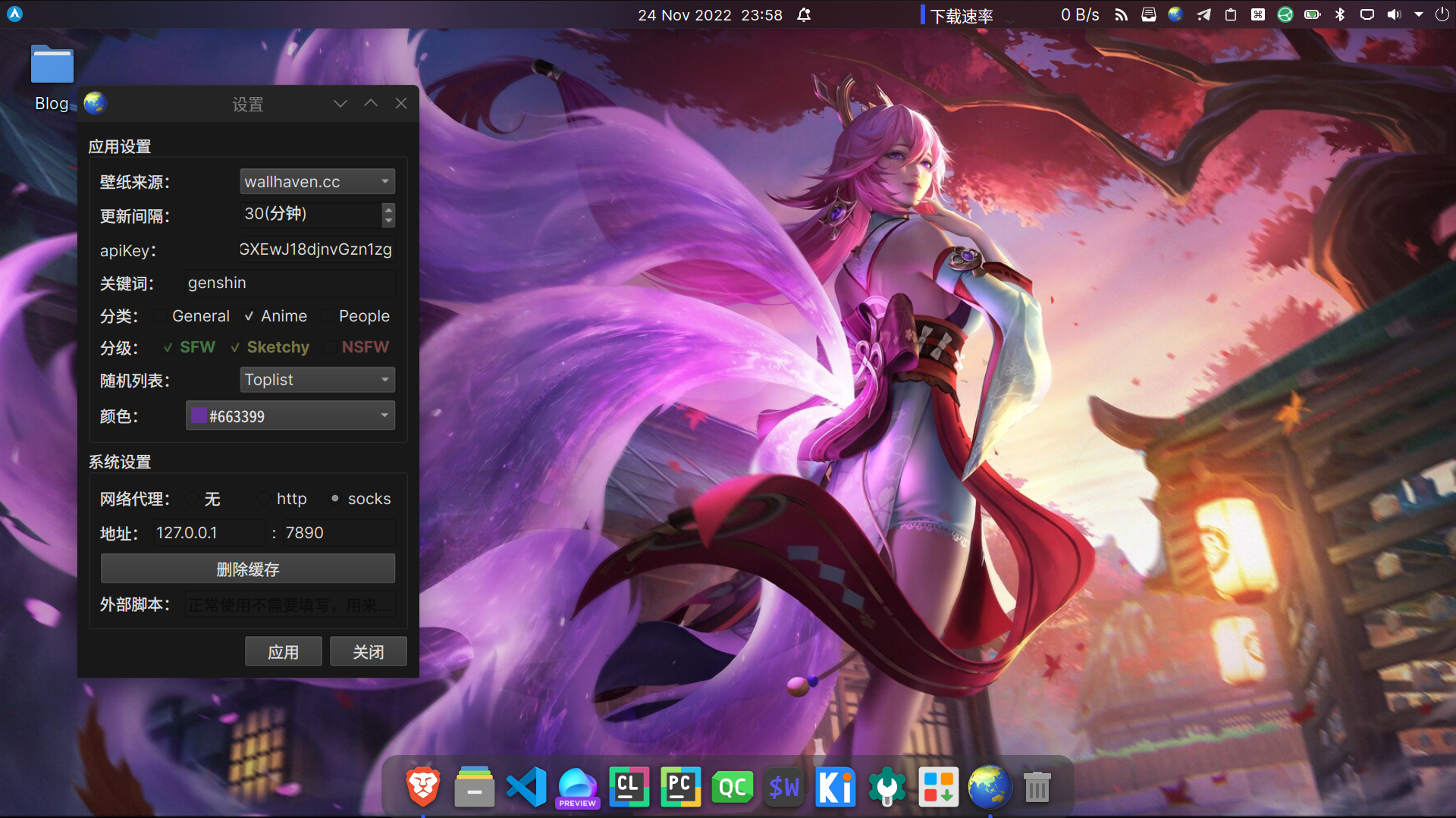
Task: Click the date and time clock
Action: [710, 15]
